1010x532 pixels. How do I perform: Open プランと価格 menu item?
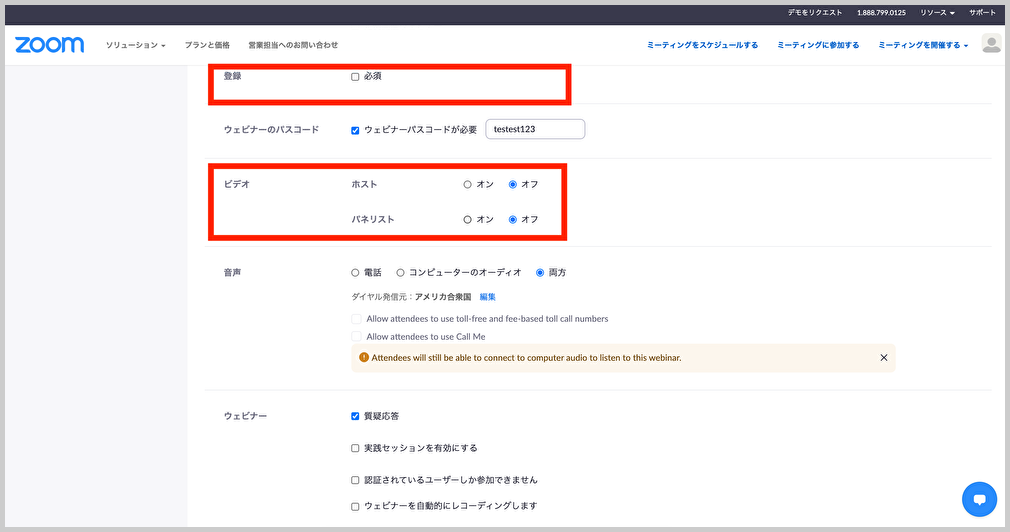[207, 45]
